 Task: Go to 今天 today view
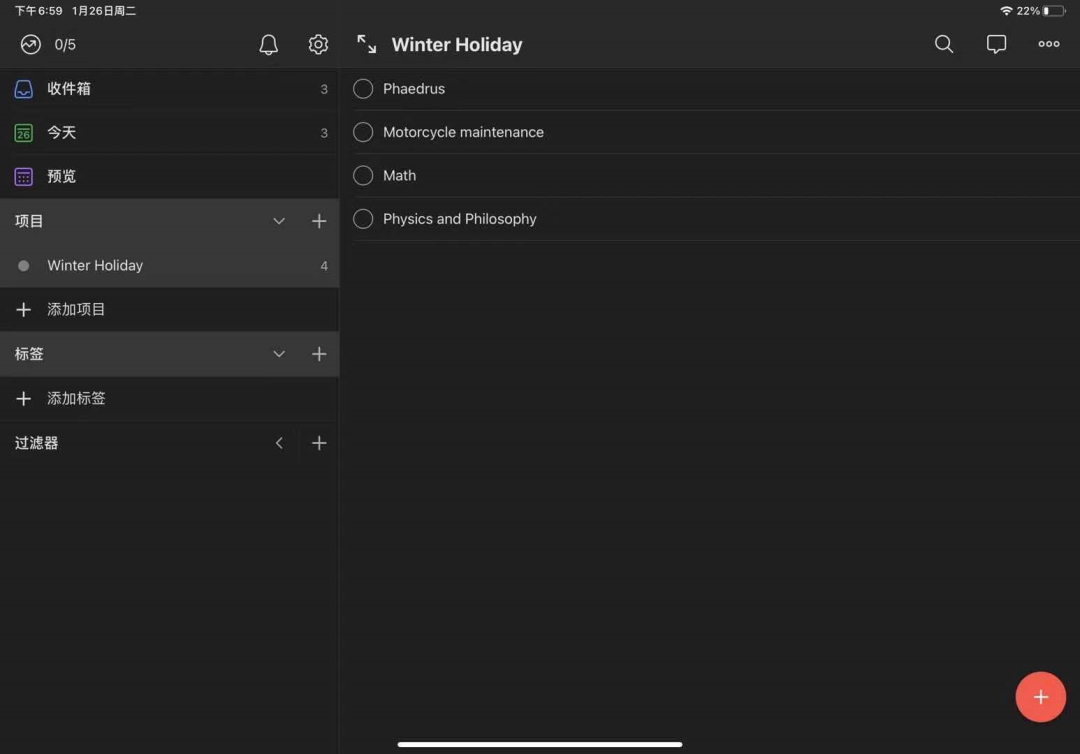61,132
